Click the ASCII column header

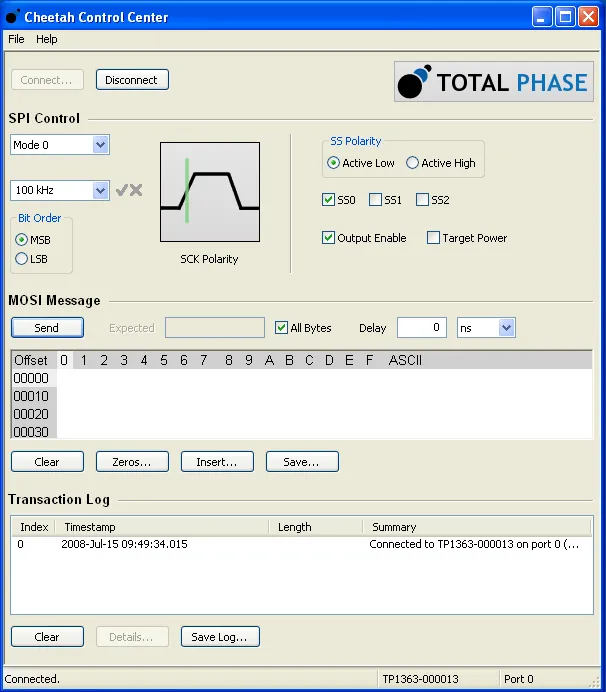tap(405, 360)
